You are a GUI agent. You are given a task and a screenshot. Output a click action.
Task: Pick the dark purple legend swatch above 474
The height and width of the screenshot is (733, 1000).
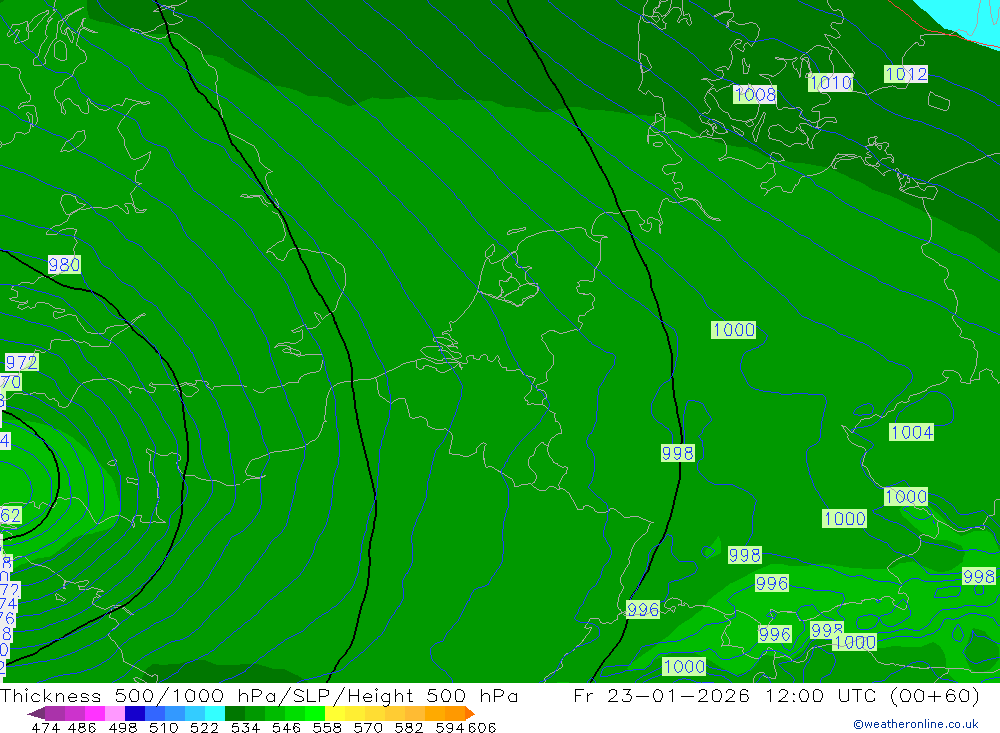tap(55, 713)
